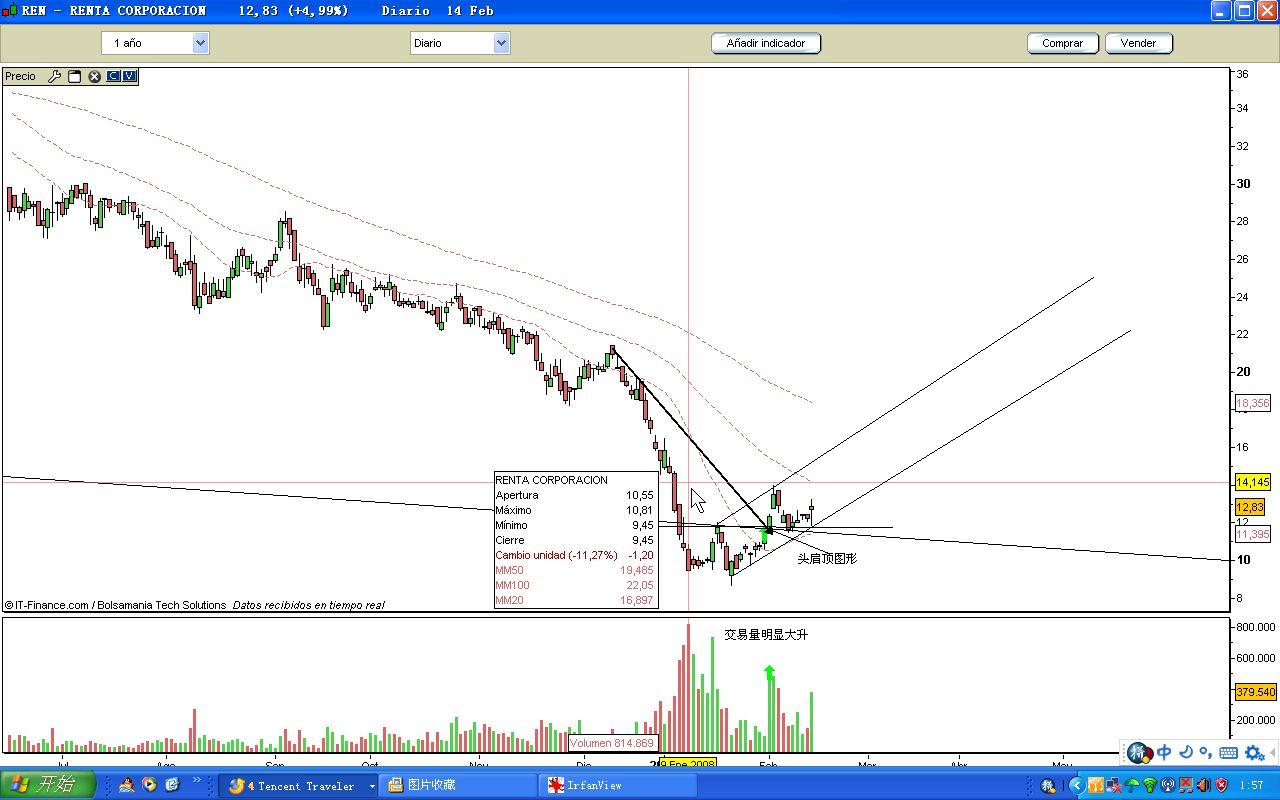The height and width of the screenshot is (800, 1280).
Task: Toggle the Chinese/English 中 input mode
Action: click(x=1164, y=753)
